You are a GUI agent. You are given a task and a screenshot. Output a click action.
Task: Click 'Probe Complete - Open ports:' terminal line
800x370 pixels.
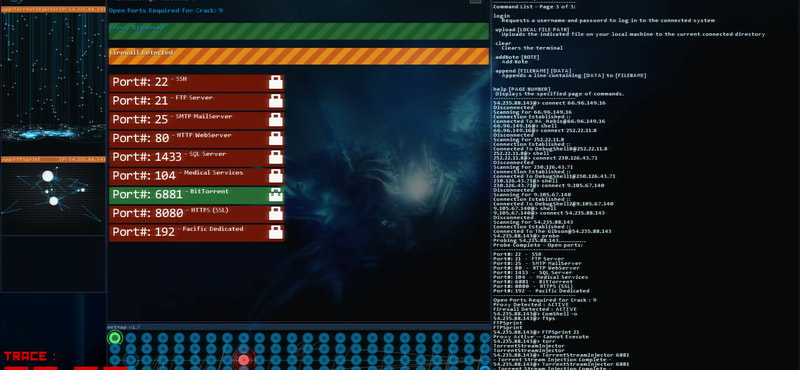[x=538, y=245]
